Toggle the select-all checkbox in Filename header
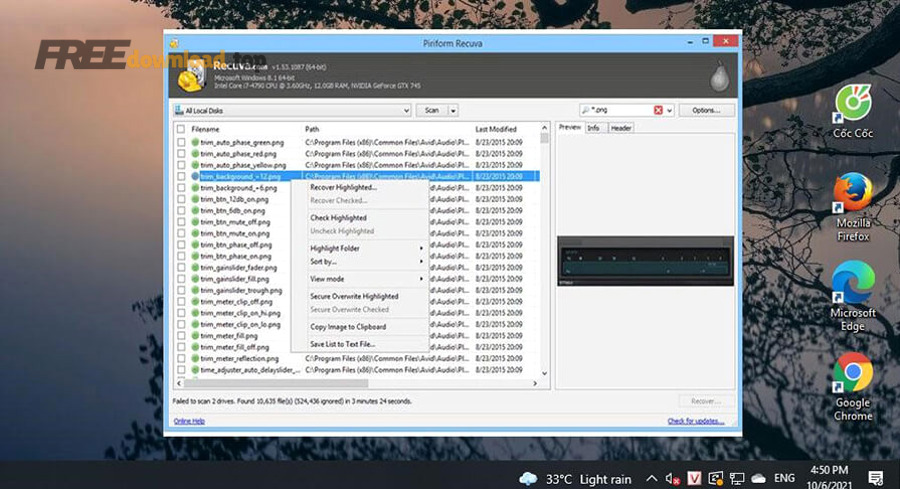Image resolution: width=900 pixels, height=489 pixels. point(181,129)
